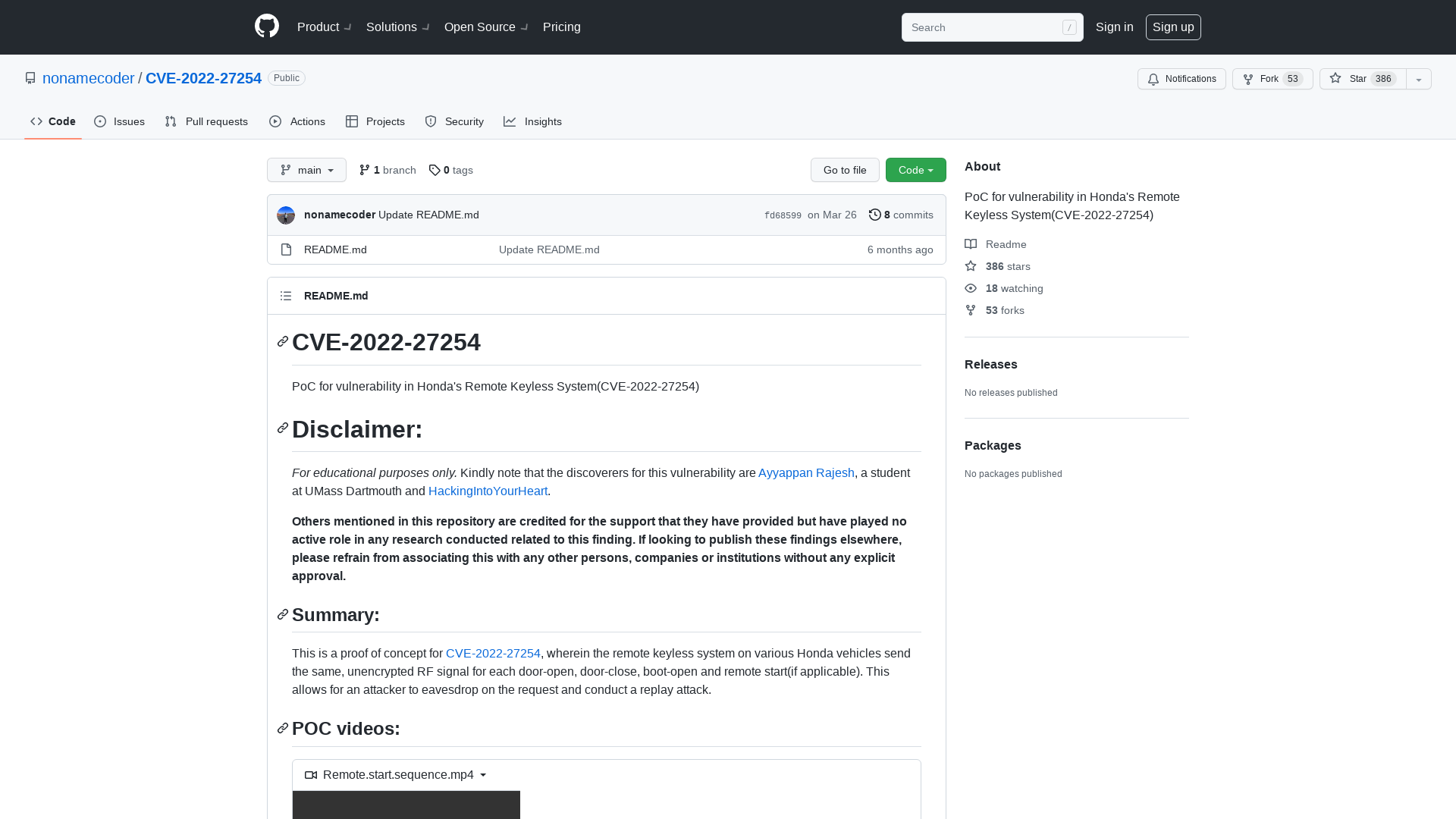This screenshot has width=1456, height=819.
Task: Expand the green Code dropdown button
Action: click(x=916, y=170)
